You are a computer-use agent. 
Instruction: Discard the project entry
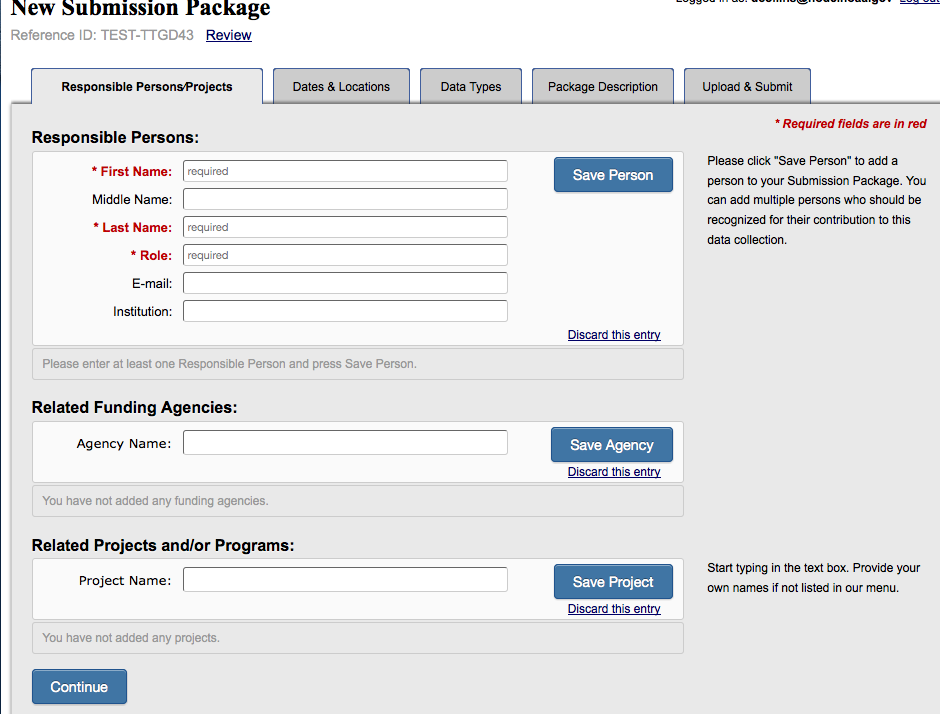tap(614, 609)
